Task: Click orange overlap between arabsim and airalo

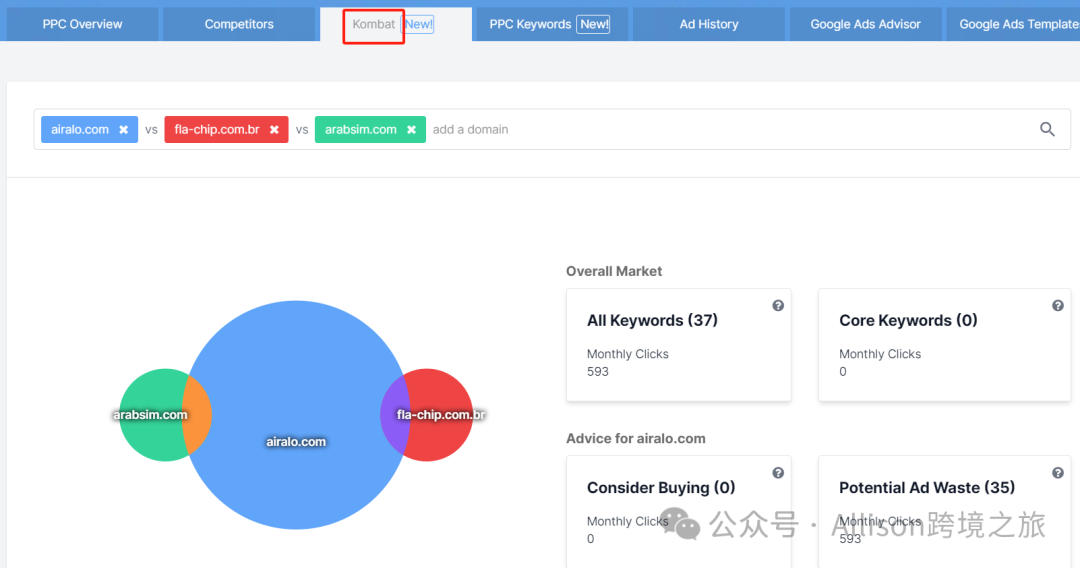Action: tap(198, 415)
